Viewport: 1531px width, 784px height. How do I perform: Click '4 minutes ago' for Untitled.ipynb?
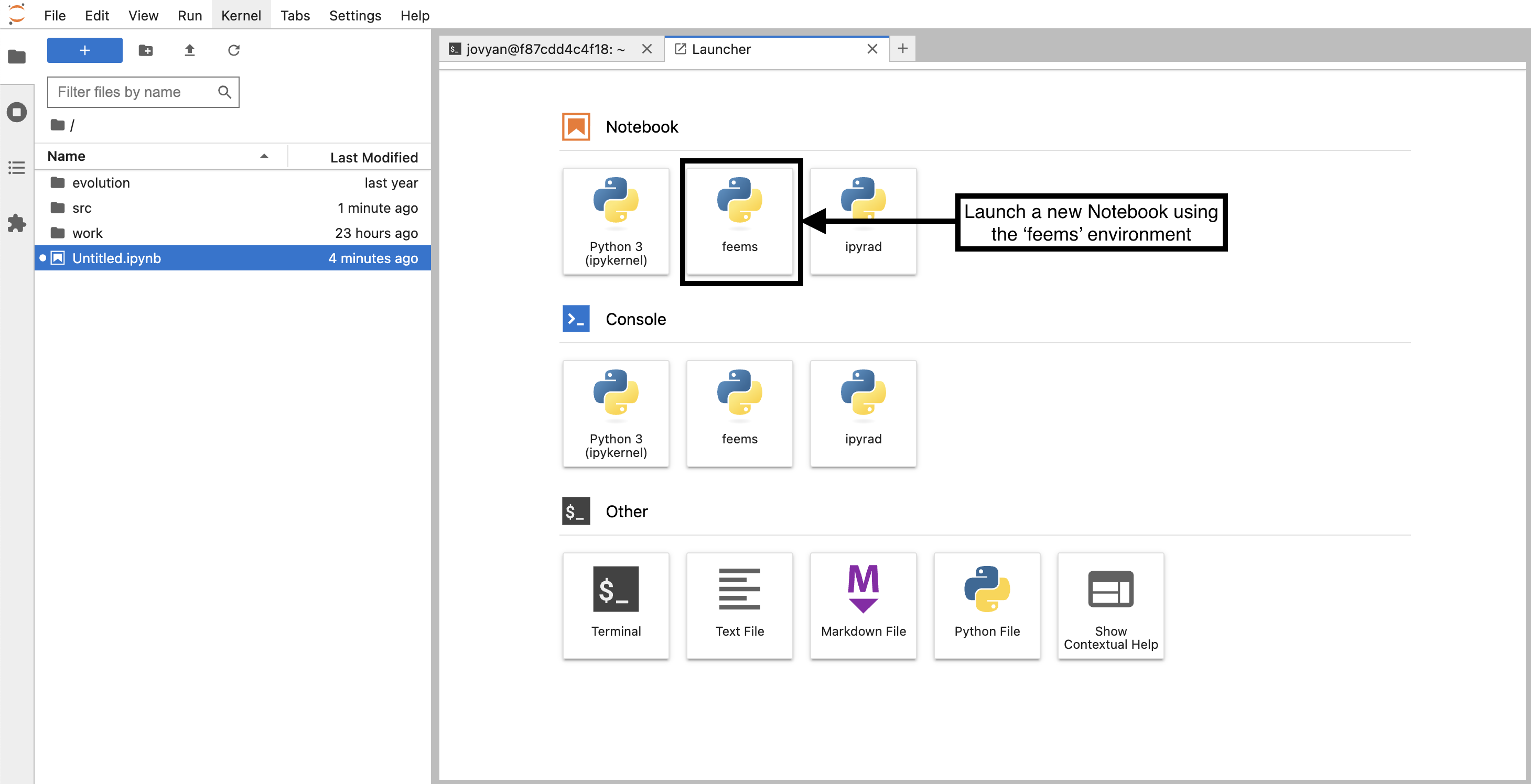coord(373,258)
